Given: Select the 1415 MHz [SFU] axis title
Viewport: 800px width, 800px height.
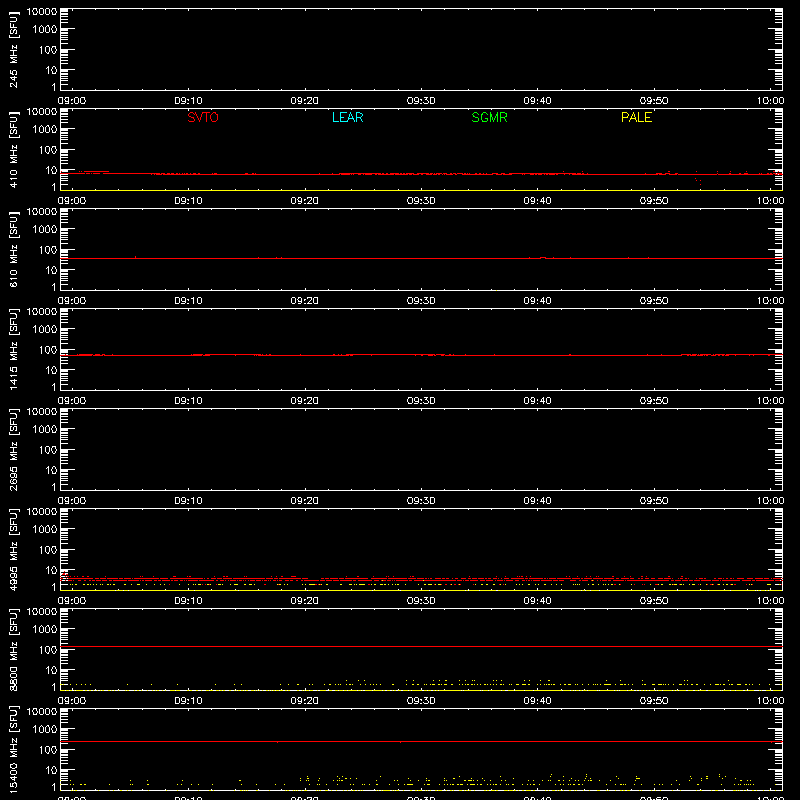Looking at the screenshot, I should point(13,349).
